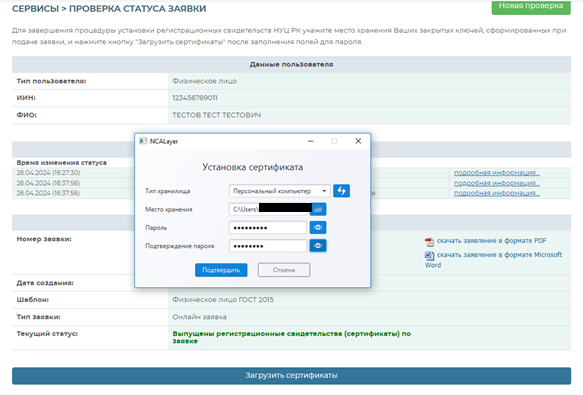
Task: Open подробная информация link for second 16:37:56 row
Action: tap(496, 183)
